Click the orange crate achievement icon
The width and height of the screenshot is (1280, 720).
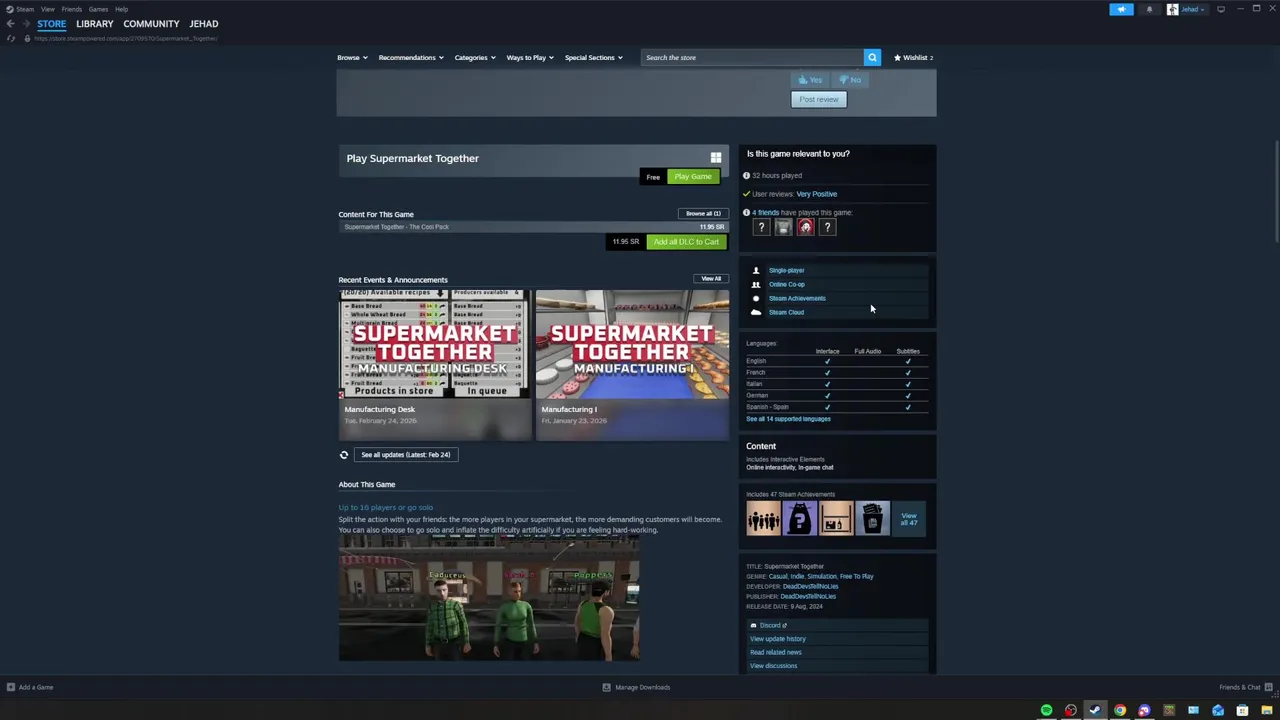pos(836,518)
